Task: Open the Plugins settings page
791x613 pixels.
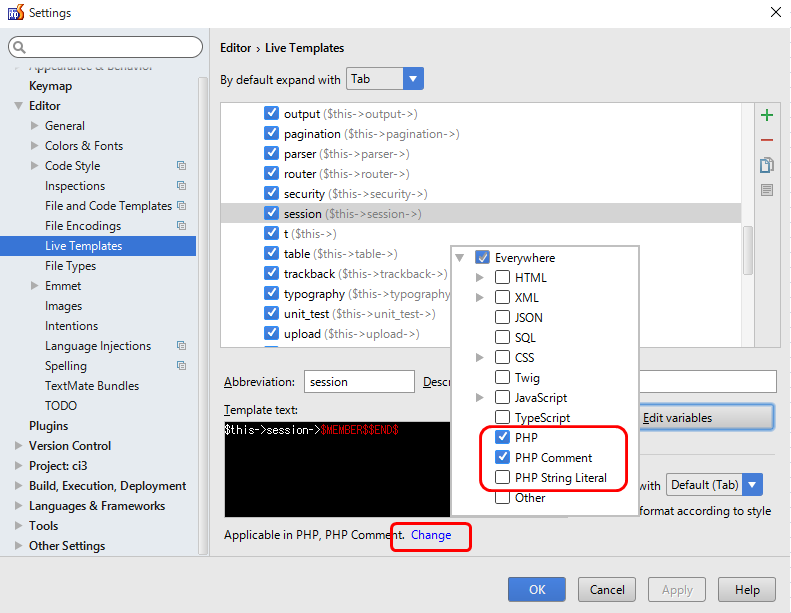Action: tap(48, 426)
